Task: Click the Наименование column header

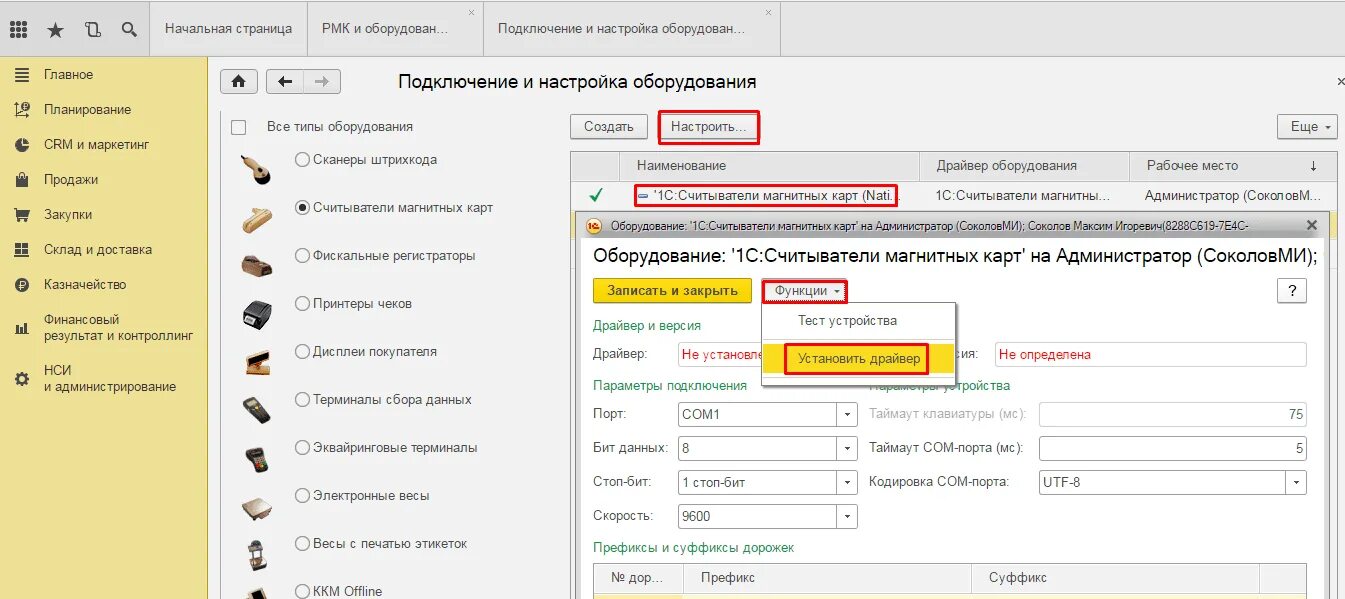Action: click(770, 166)
